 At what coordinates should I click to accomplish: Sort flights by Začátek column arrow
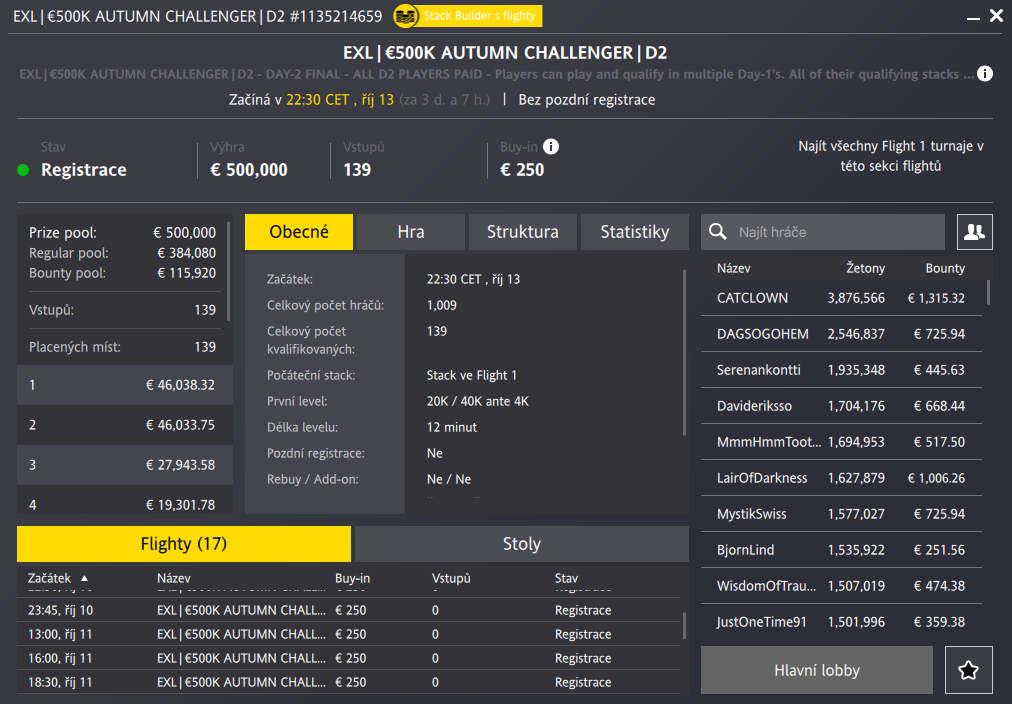tap(84, 578)
